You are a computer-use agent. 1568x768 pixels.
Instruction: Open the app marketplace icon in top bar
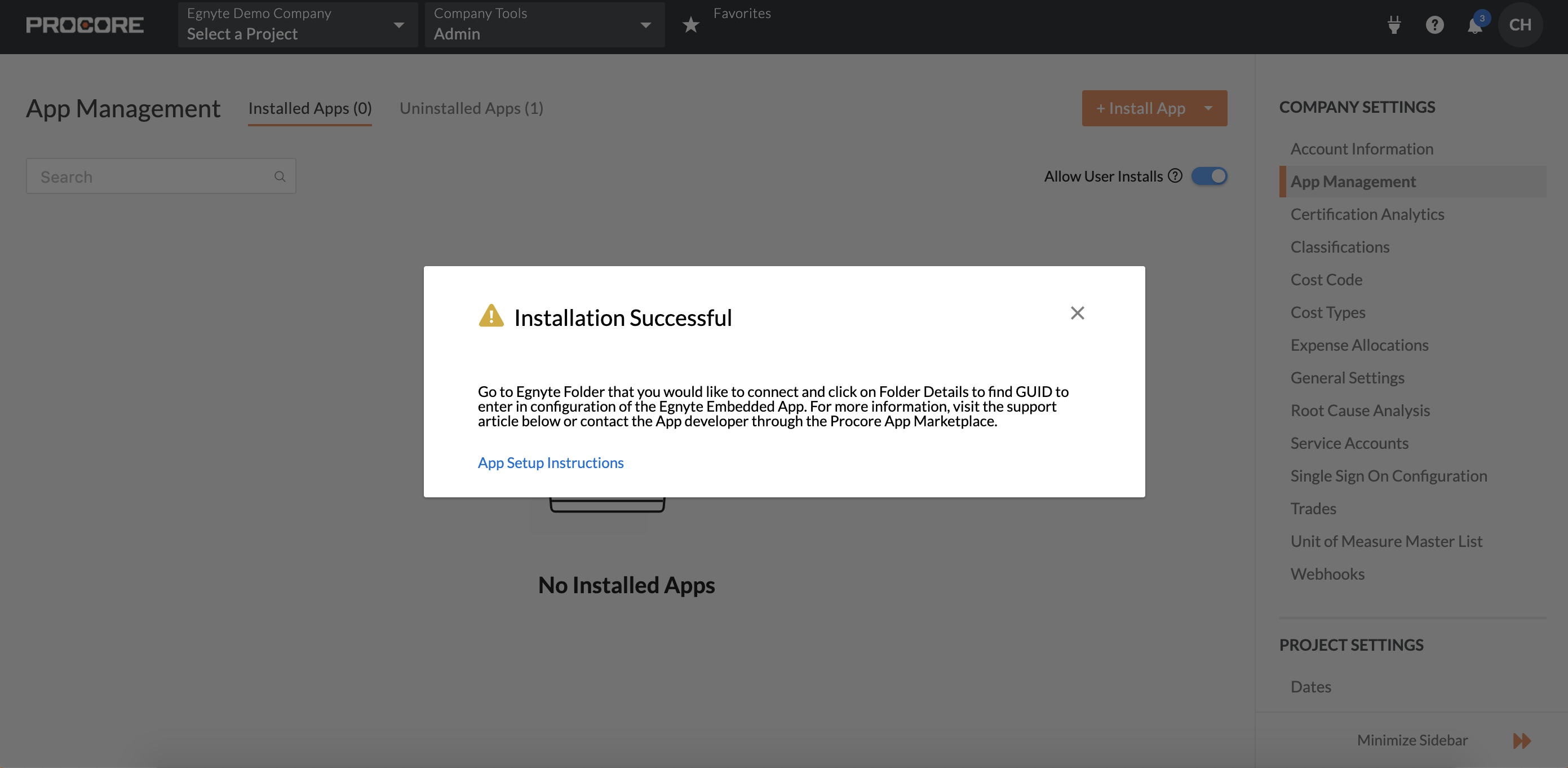pyautogui.click(x=1394, y=24)
